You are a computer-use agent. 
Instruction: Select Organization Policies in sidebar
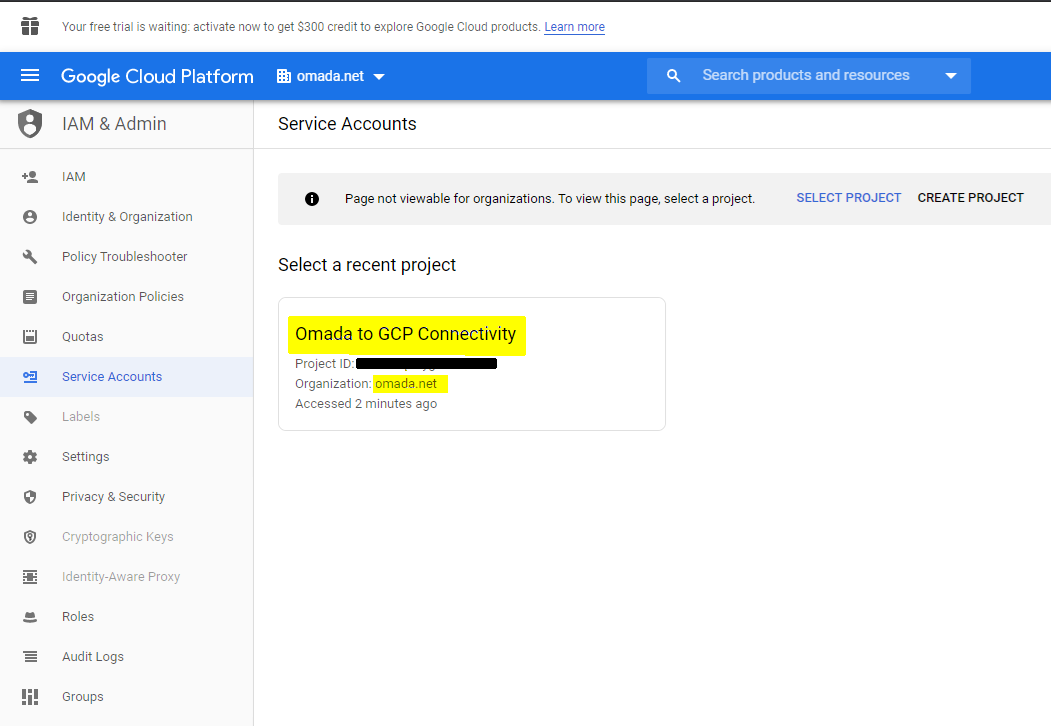point(127,297)
